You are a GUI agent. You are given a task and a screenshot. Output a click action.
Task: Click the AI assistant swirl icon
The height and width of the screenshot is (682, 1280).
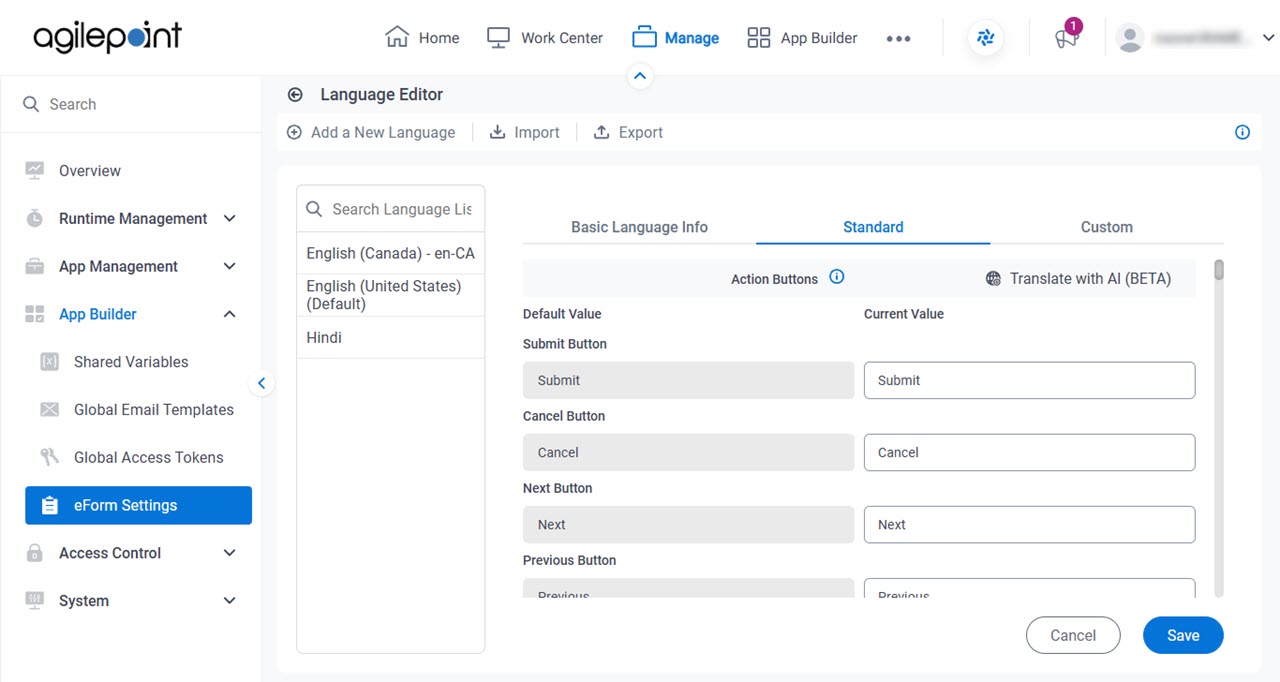[986, 38]
